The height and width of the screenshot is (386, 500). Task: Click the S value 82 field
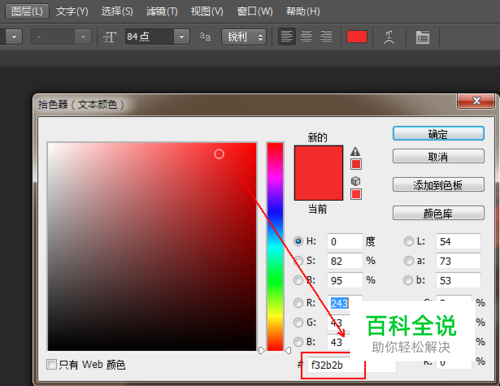coord(345,261)
